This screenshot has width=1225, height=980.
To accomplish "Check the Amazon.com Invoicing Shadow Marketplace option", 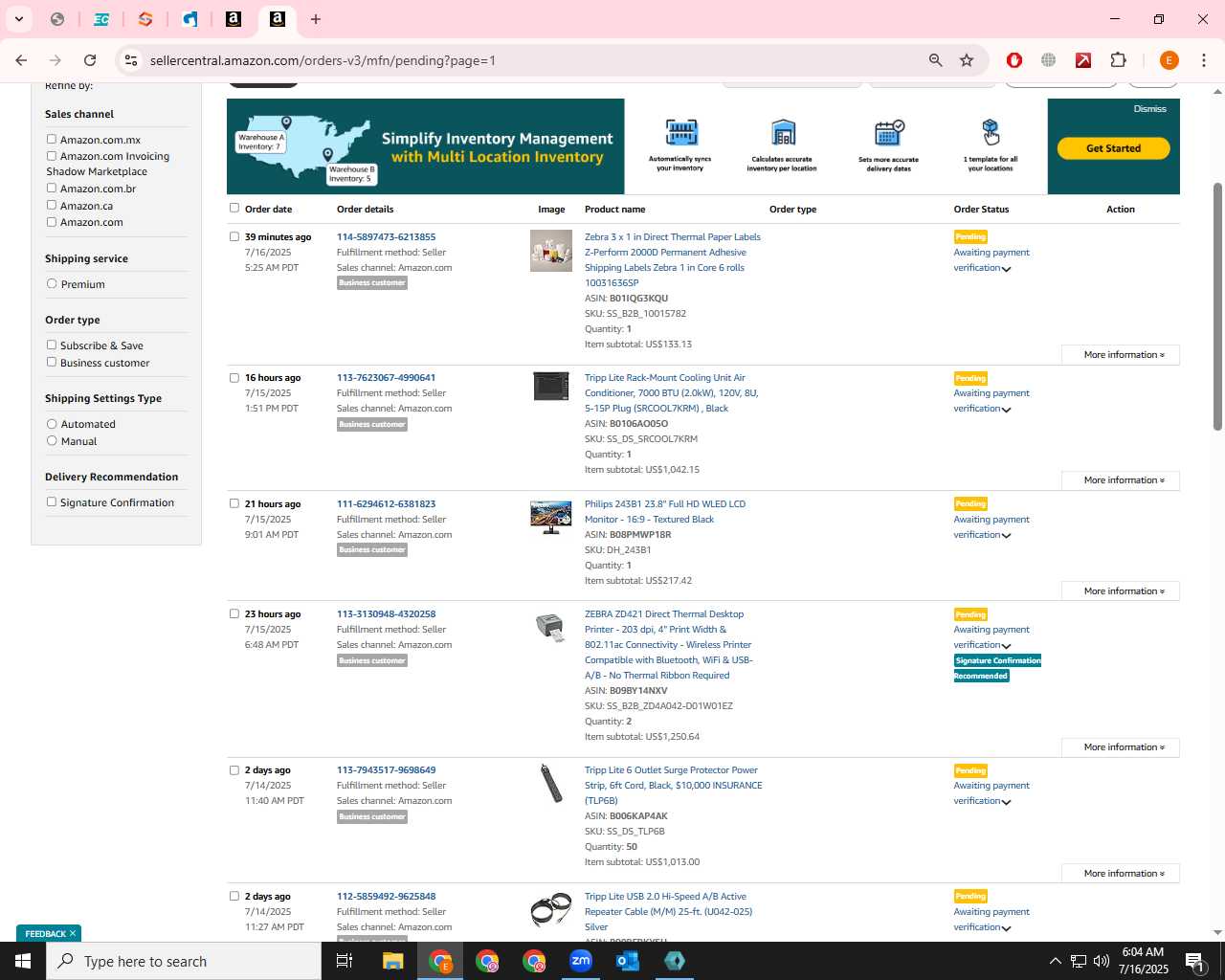I will pyautogui.click(x=52, y=155).
